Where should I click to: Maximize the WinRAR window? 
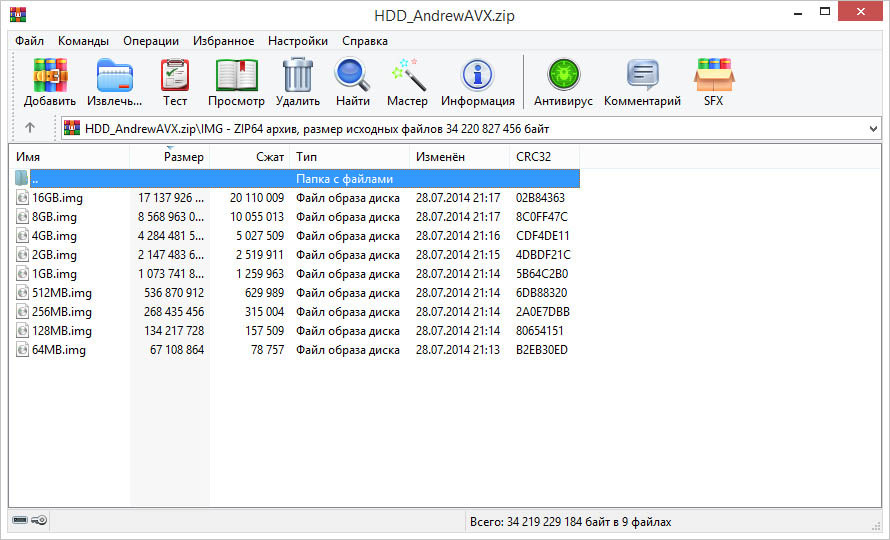click(825, 12)
